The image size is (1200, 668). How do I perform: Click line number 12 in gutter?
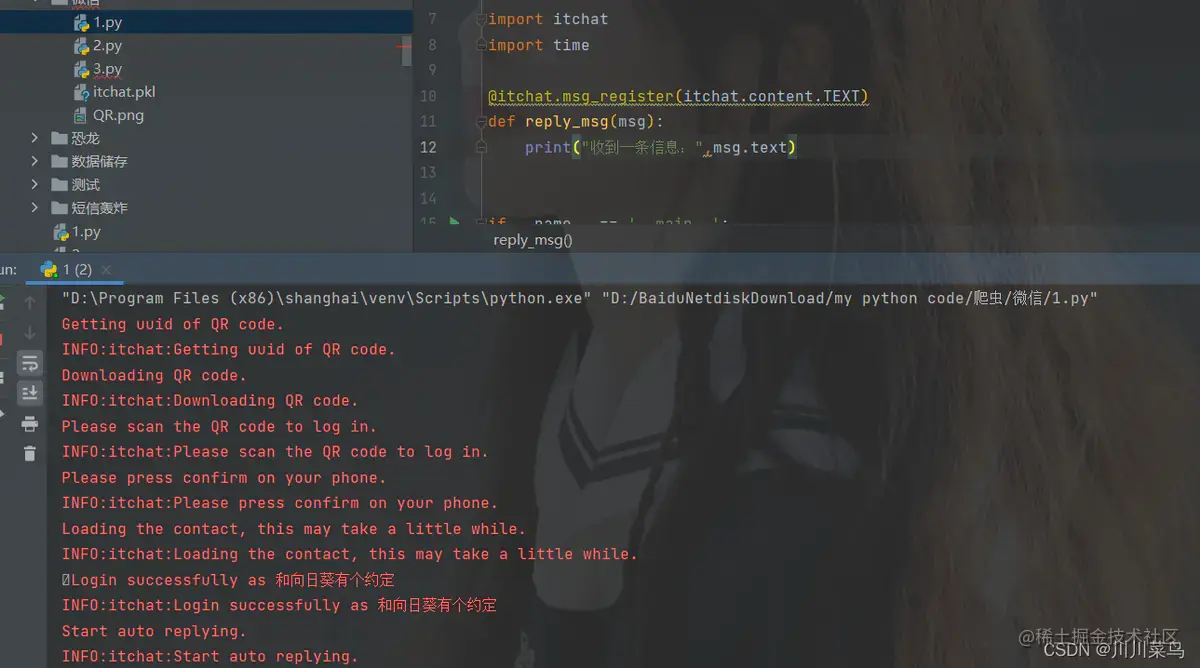click(x=428, y=148)
